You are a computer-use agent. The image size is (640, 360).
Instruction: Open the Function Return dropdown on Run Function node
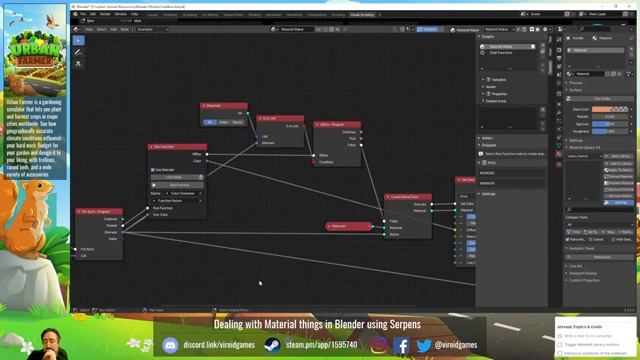177,201
